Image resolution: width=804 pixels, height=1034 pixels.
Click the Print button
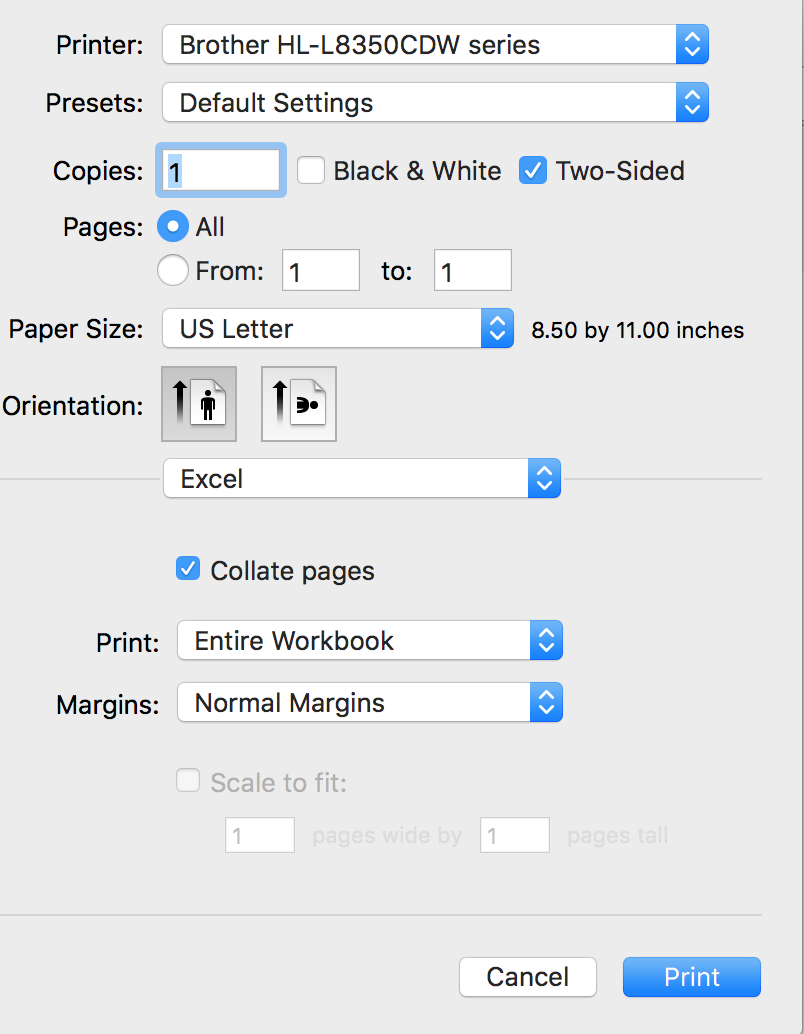(691, 977)
